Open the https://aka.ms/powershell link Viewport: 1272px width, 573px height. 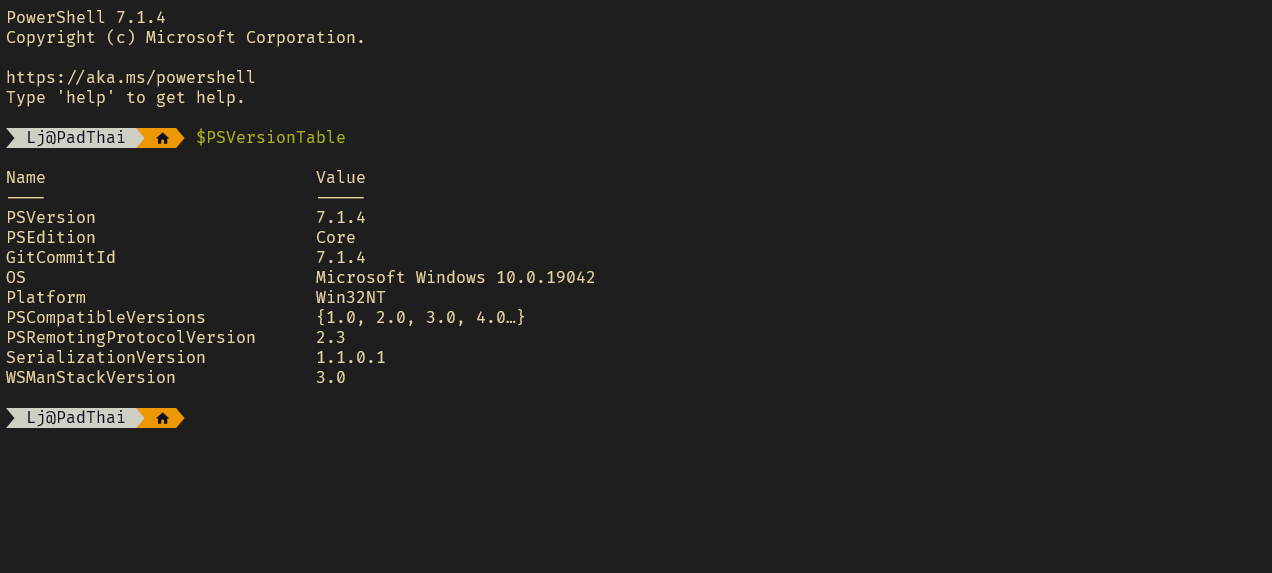point(131,78)
